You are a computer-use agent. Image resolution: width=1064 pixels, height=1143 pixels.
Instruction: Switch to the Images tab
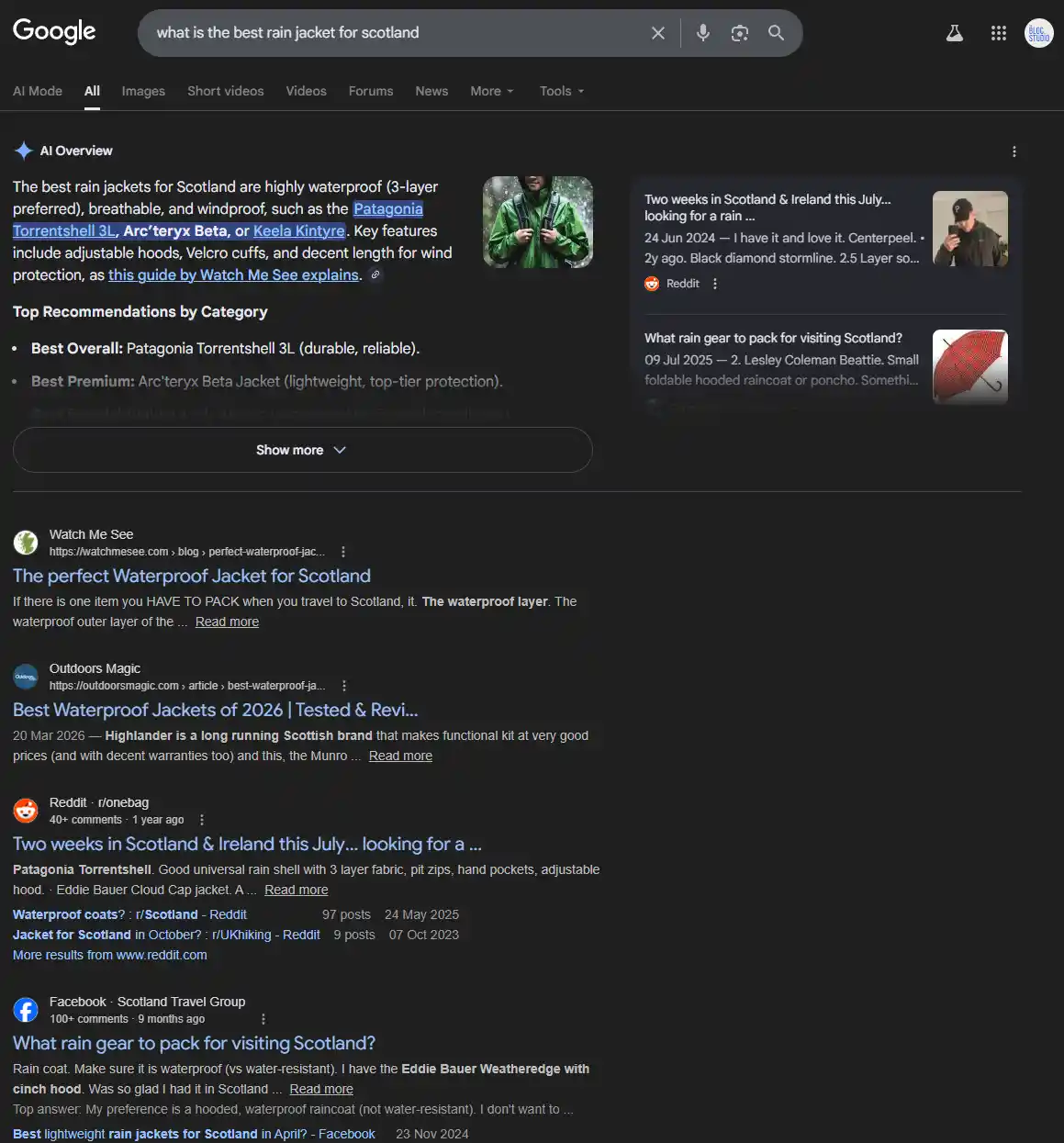click(143, 91)
